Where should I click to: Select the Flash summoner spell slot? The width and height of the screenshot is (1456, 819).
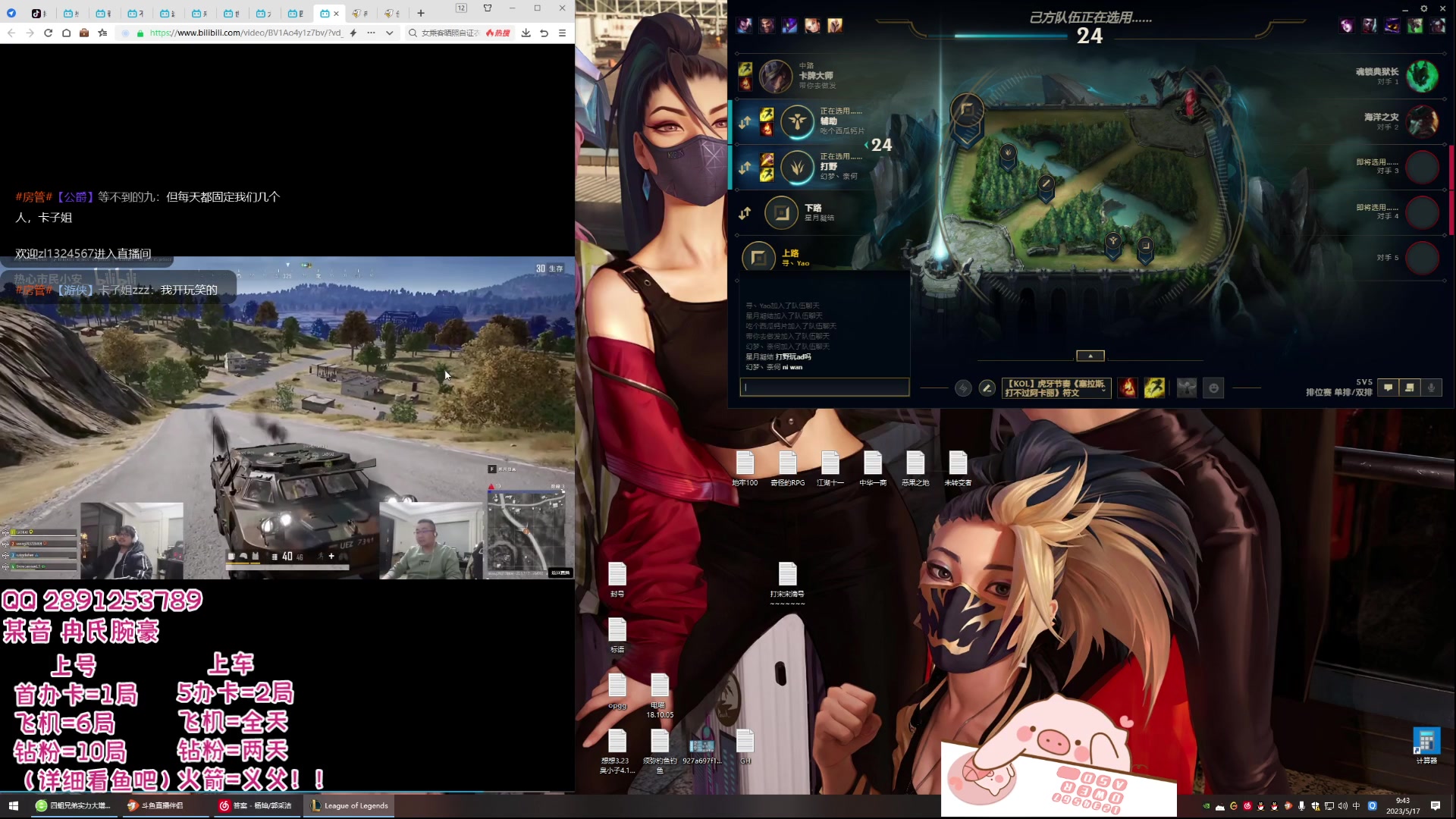point(1154,388)
